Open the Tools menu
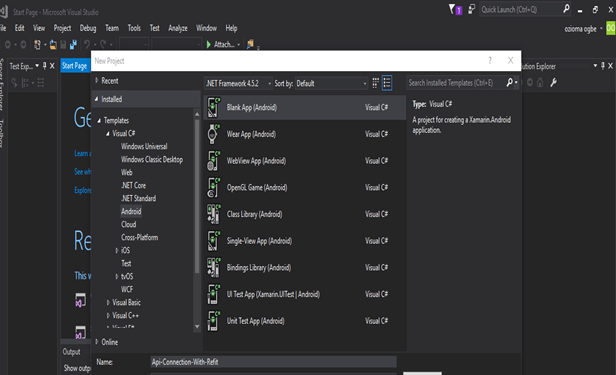616x375 pixels. 134,28
